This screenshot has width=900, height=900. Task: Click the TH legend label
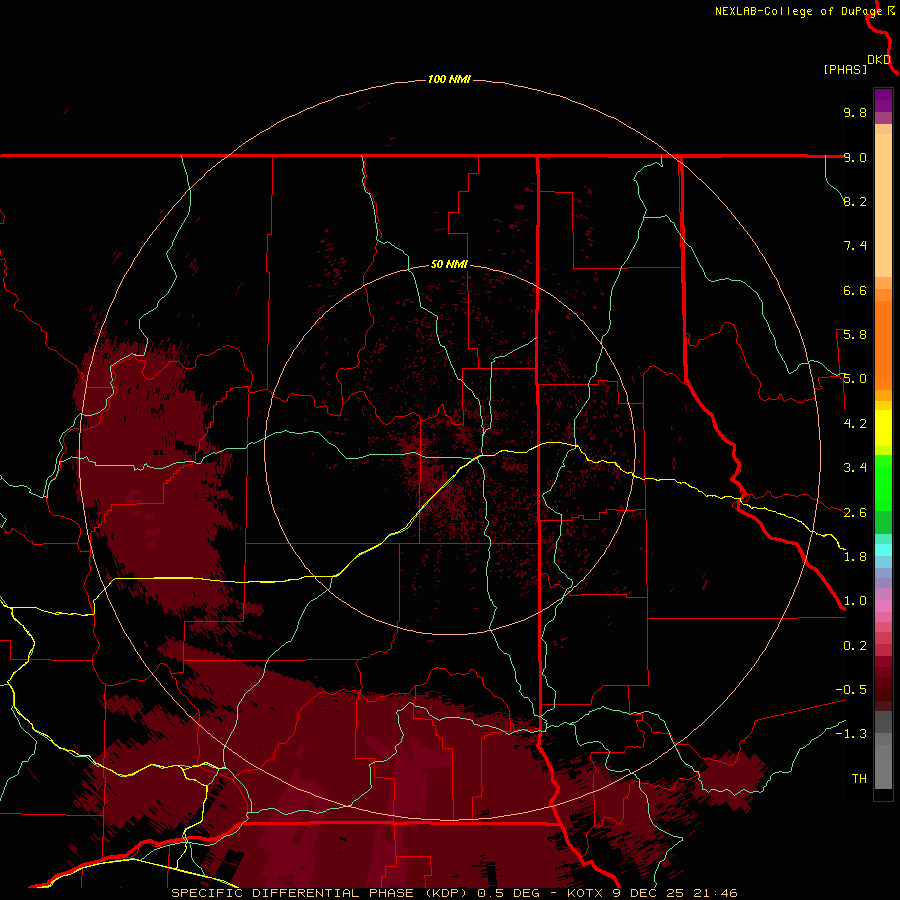click(859, 779)
